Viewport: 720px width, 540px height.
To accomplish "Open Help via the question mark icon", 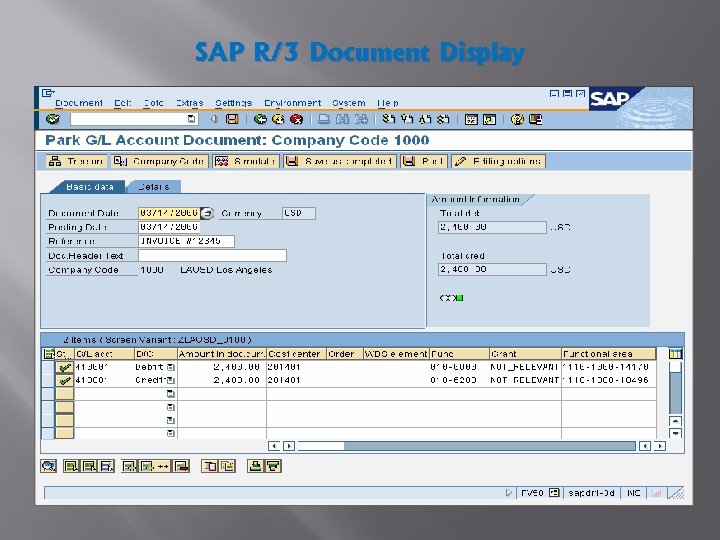I will tap(517, 119).
